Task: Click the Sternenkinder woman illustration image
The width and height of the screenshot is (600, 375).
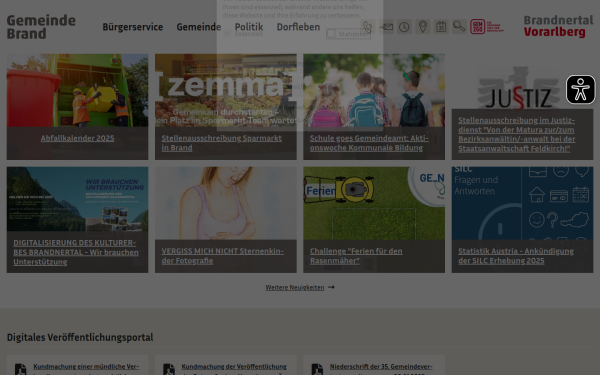Action: (226, 203)
